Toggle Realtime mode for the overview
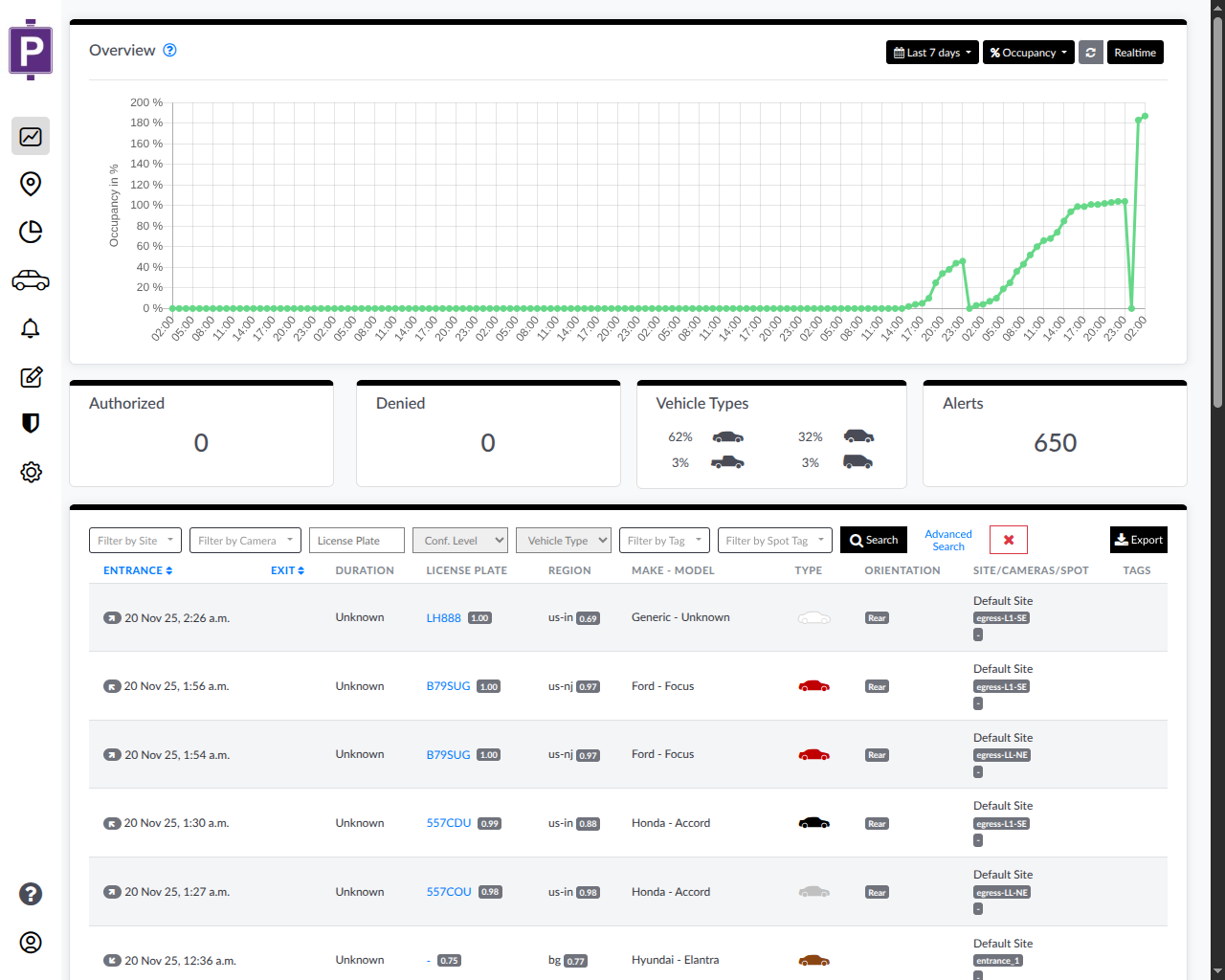 point(1135,52)
